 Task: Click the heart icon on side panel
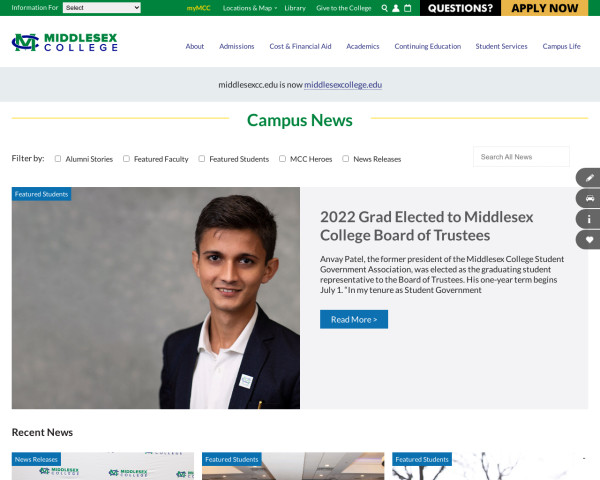tap(589, 240)
